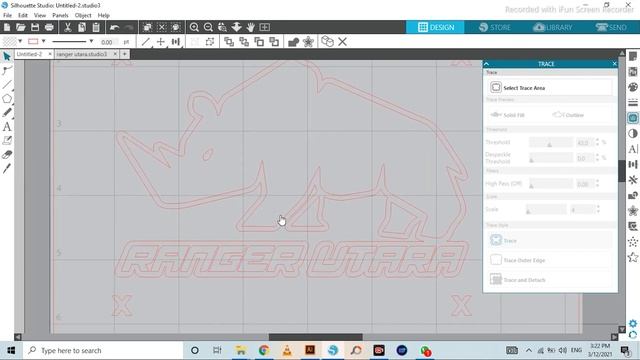Print using the printer toolbar icon
The height and width of the screenshot is (360, 640).
[x=49, y=27]
